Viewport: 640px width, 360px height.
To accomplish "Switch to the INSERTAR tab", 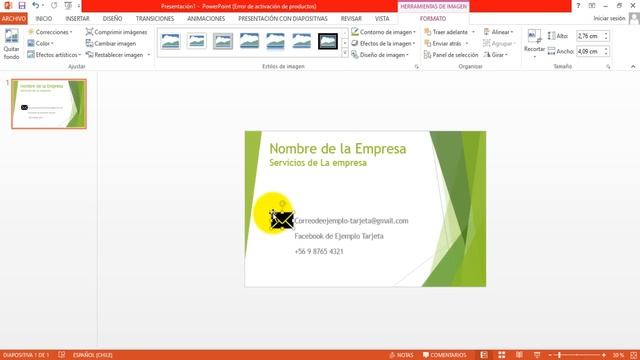I will point(77,19).
